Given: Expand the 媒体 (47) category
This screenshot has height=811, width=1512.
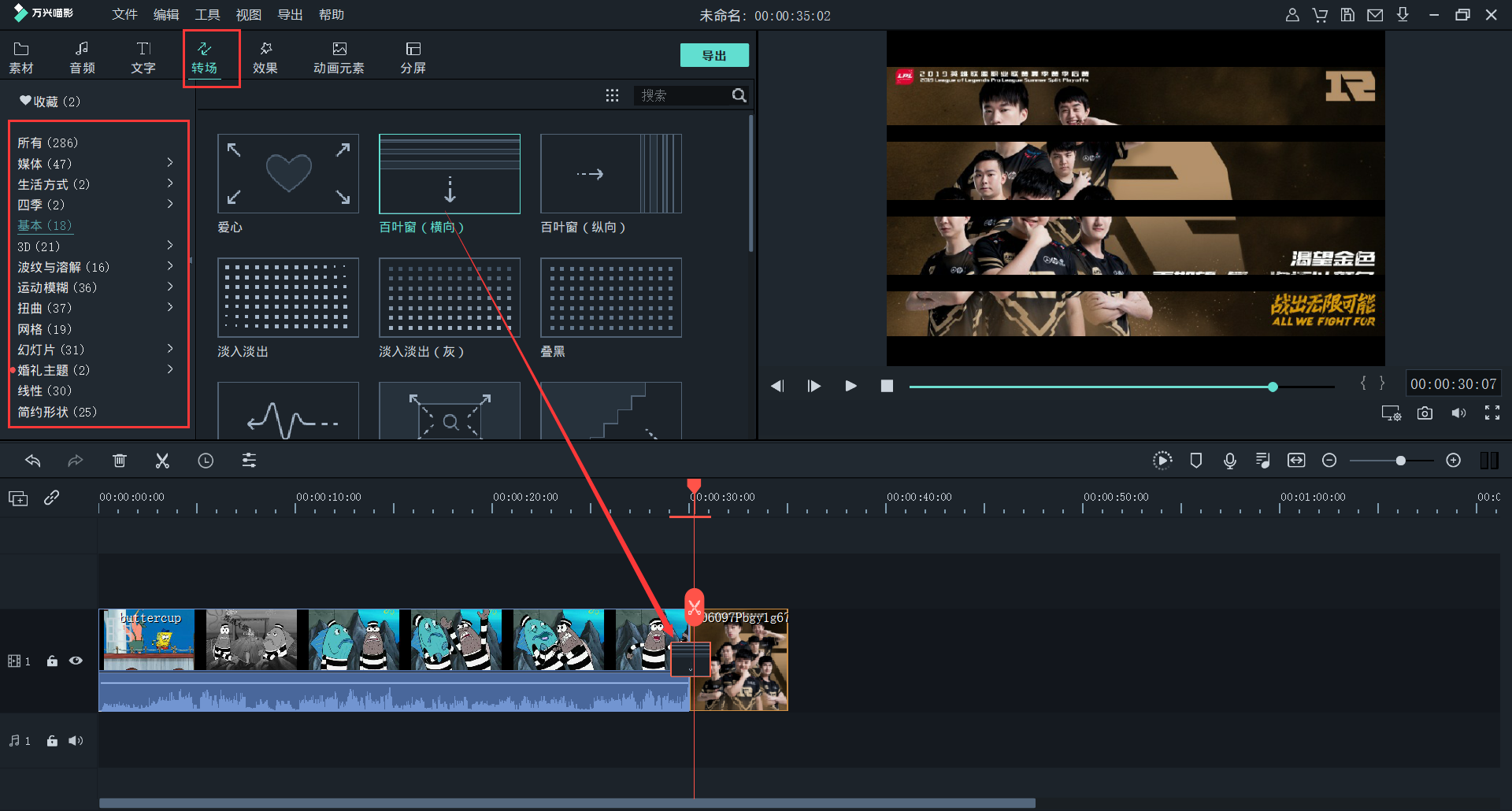Looking at the screenshot, I should pyautogui.click(x=170, y=163).
